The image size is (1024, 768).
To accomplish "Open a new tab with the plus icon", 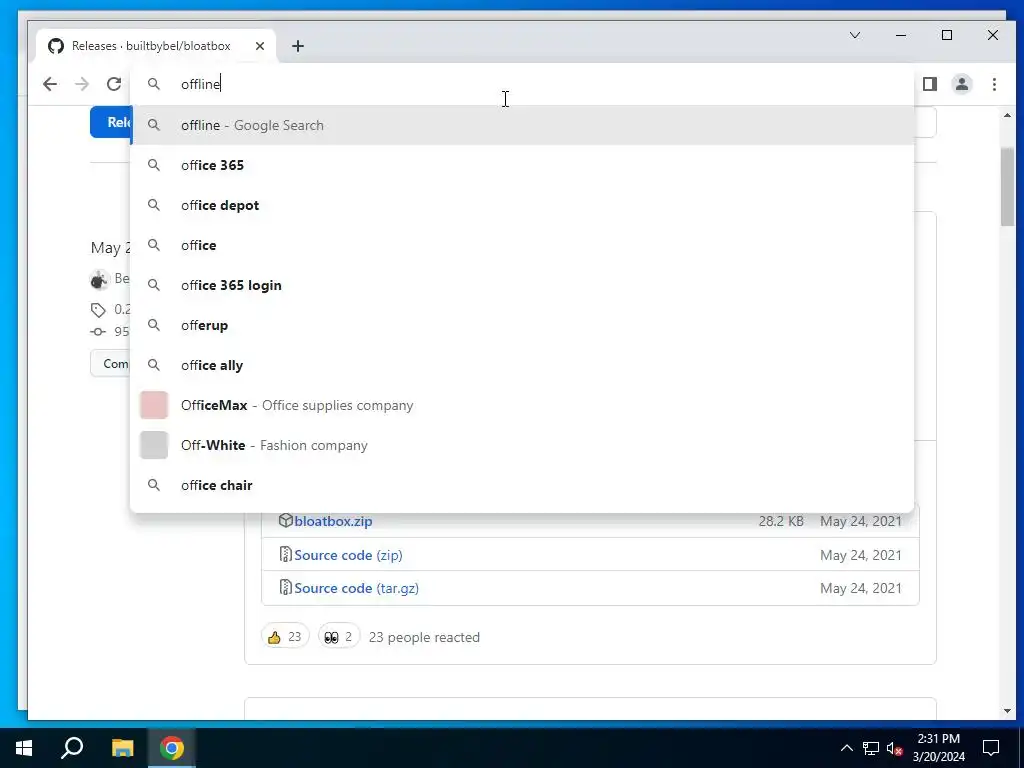I will (298, 46).
